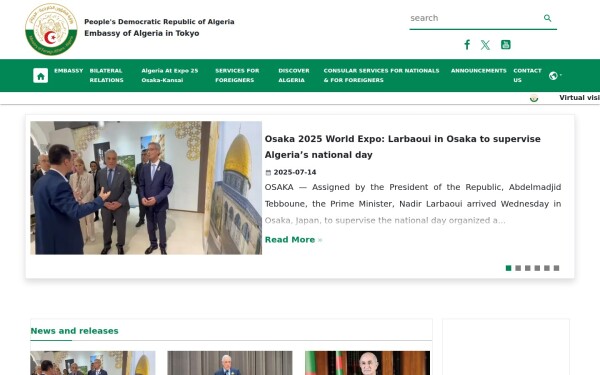Open the first news thumbnail with golden dome
The height and width of the screenshot is (375, 600).
pyautogui.click(x=93, y=363)
